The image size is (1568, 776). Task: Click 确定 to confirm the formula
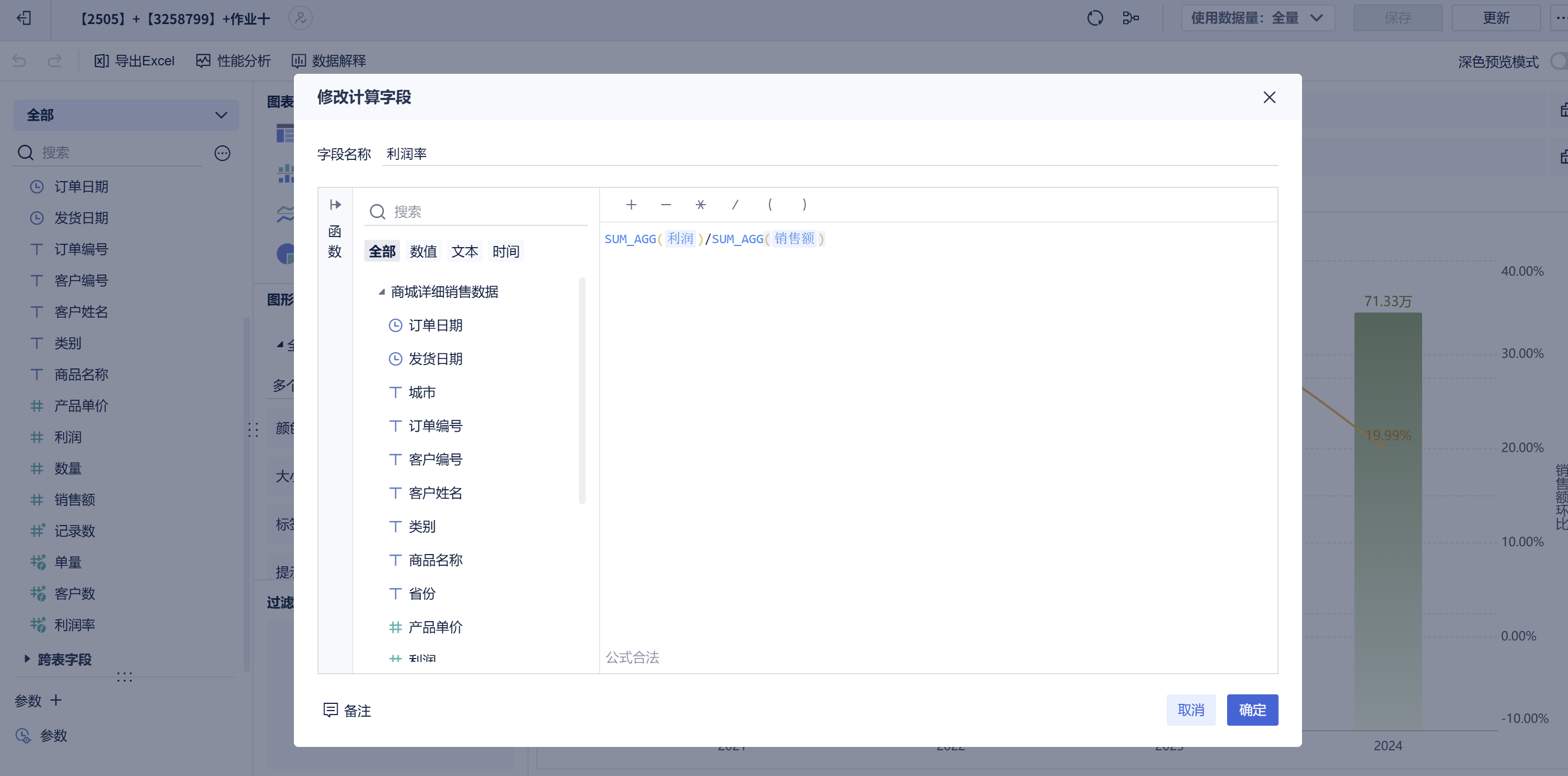click(1252, 709)
